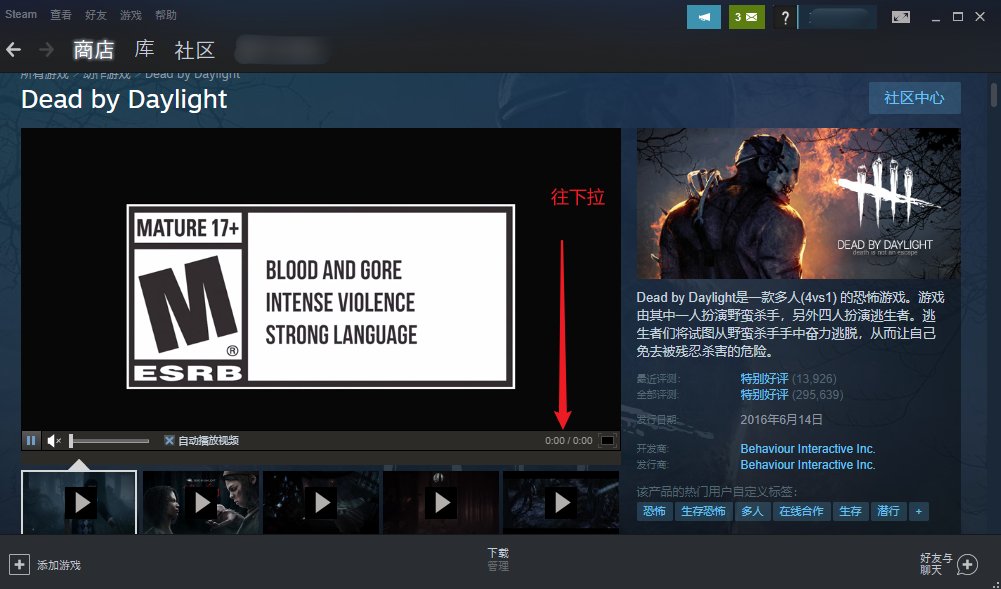
Task: Adjust the video volume slider
Action: coord(110,439)
